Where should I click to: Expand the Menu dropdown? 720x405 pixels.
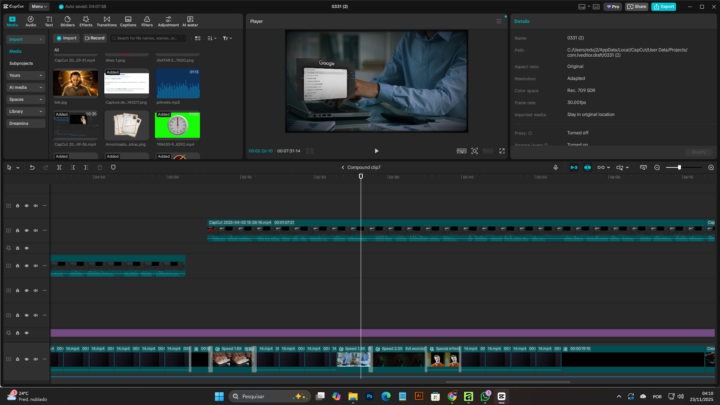39,6
